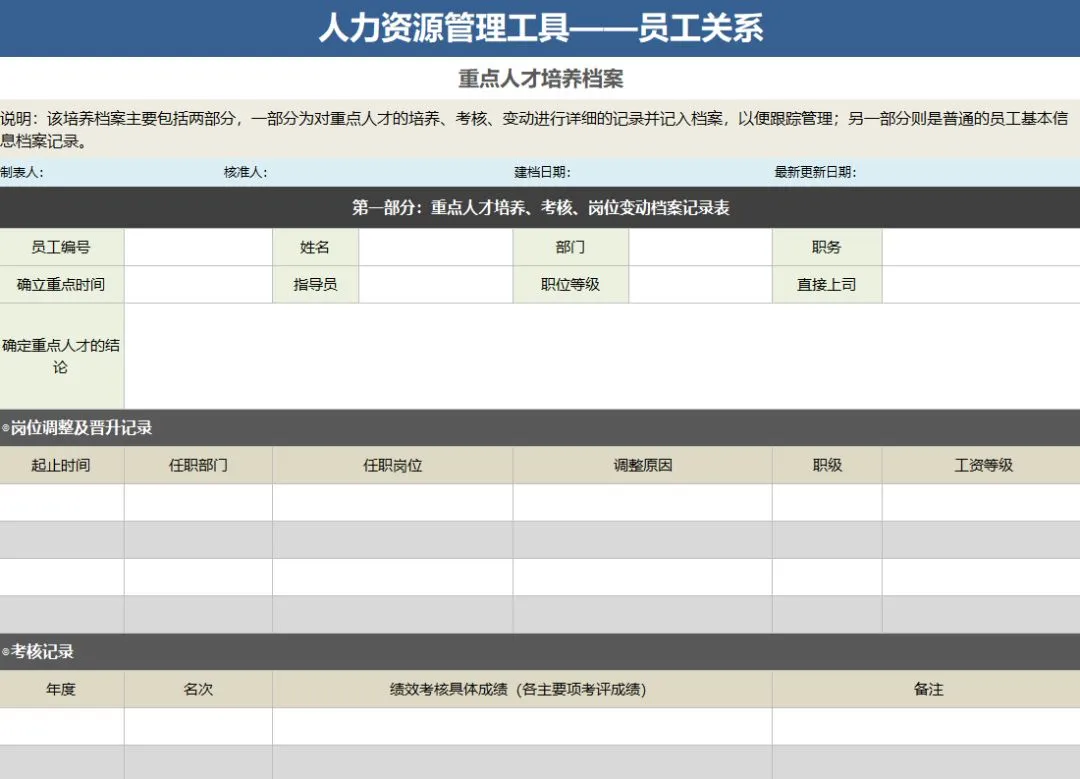Select the 指导员 label cell
Image resolution: width=1080 pixels, height=779 pixels.
click(x=315, y=284)
